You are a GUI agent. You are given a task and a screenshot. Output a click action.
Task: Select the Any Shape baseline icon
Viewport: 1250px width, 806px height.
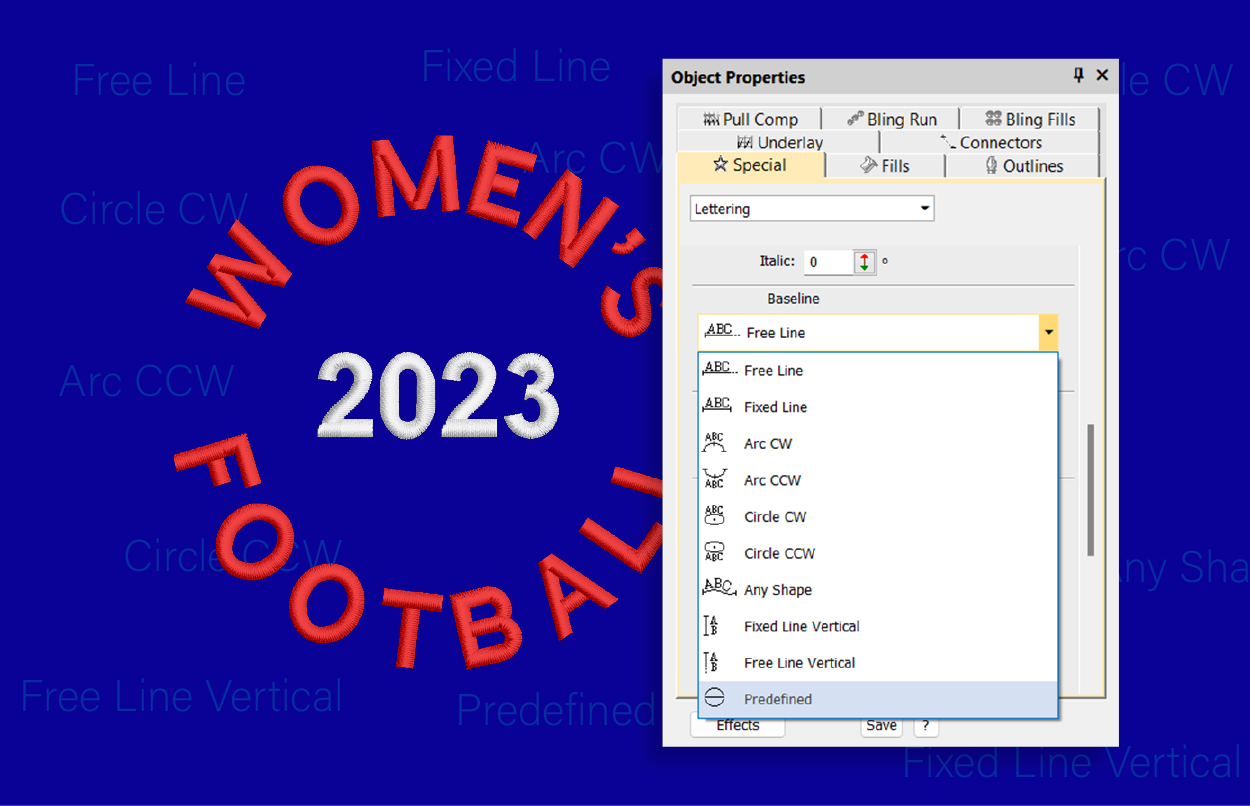(x=718, y=589)
